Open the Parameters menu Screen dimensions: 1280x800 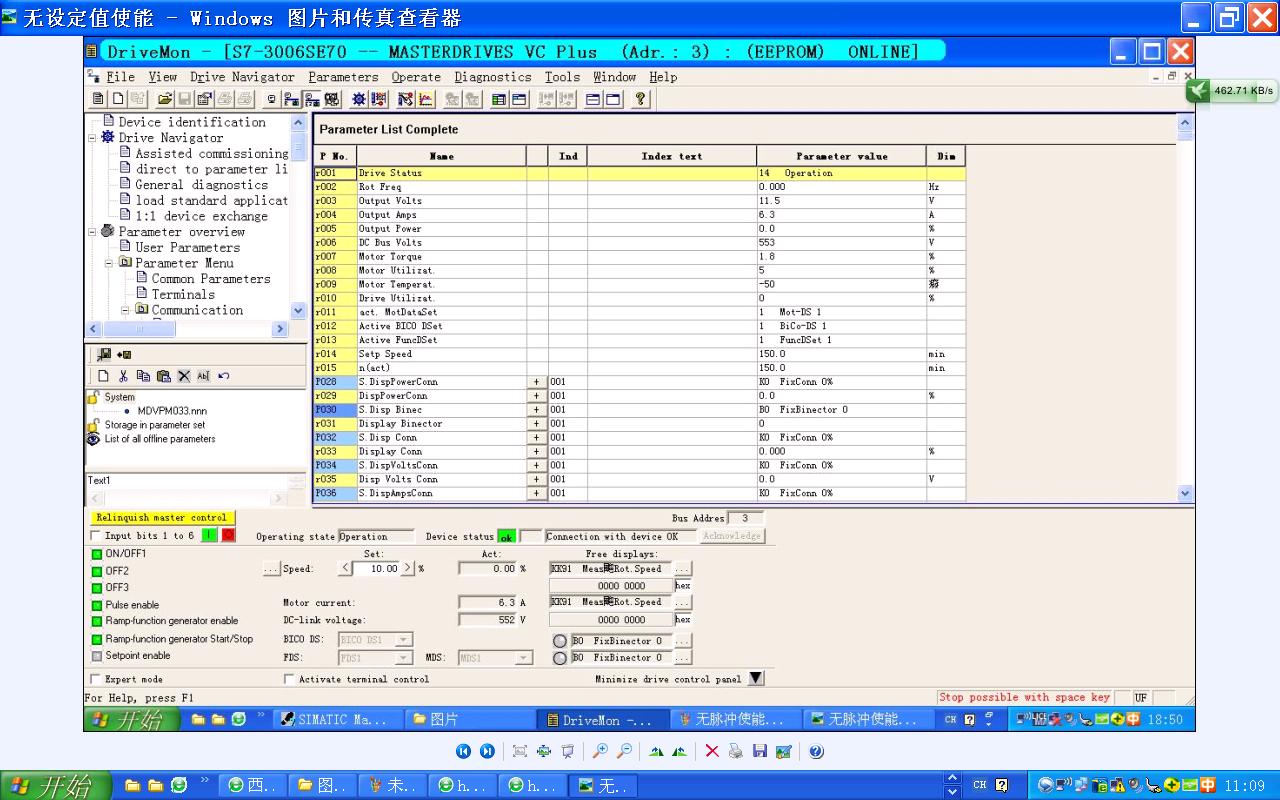(343, 77)
